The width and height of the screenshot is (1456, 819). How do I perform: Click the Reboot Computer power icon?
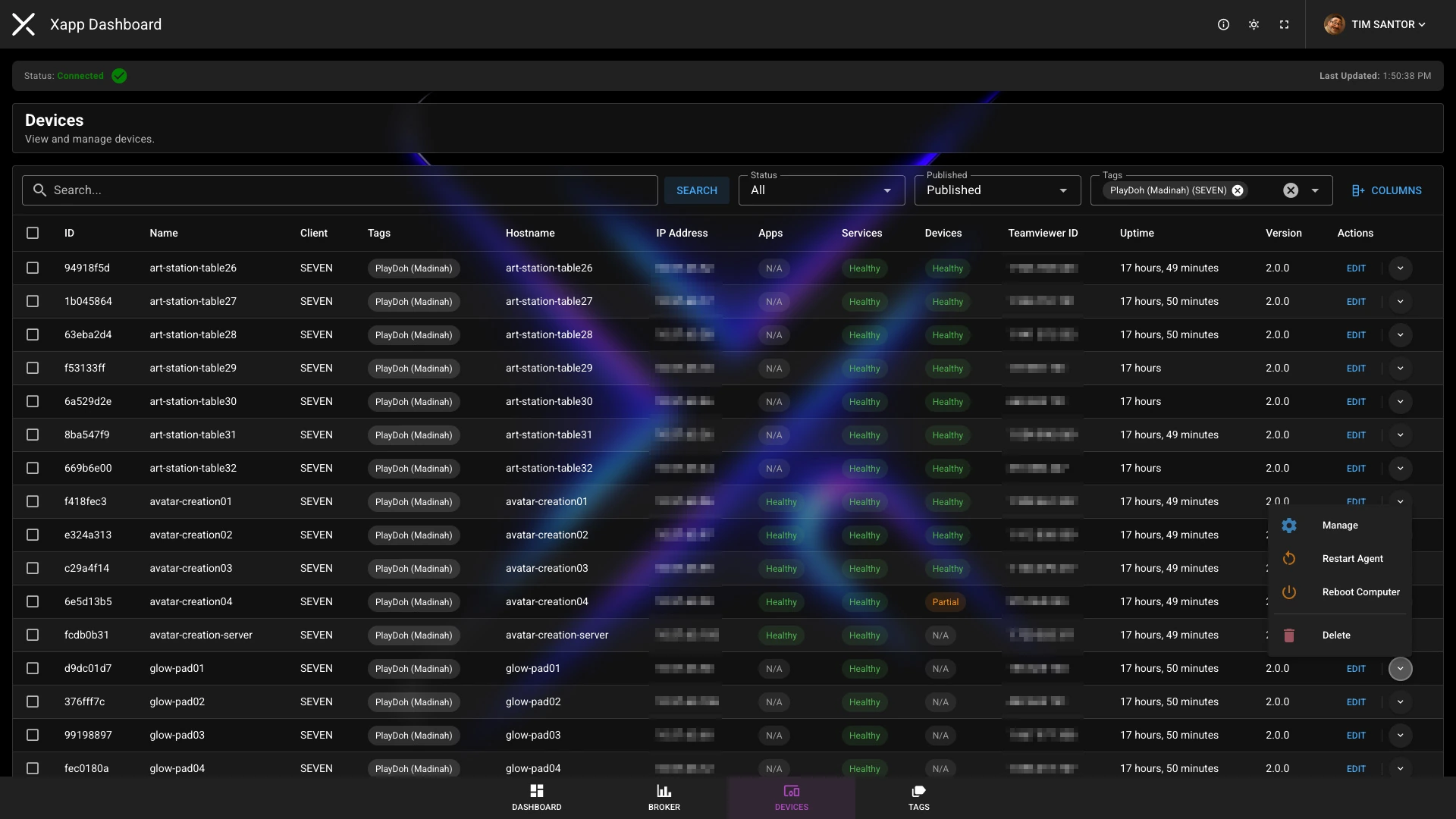[x=1288, y=592]
